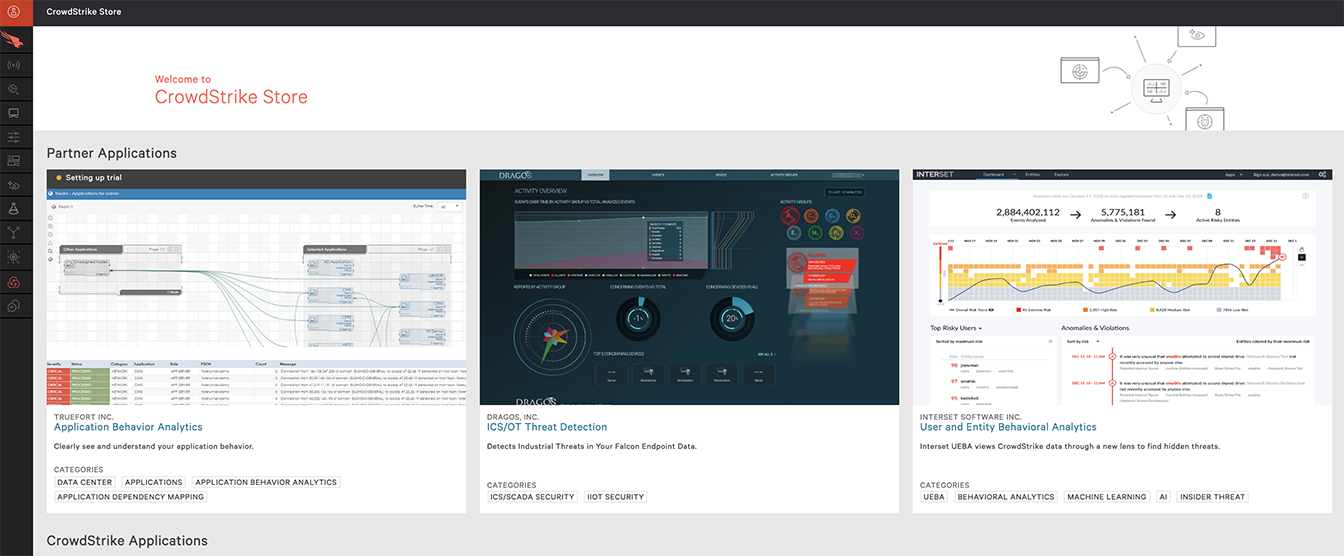Open the Support chat bubbles icon
The height and width of the screenshot is (556, 1344).
coord(14,305)
